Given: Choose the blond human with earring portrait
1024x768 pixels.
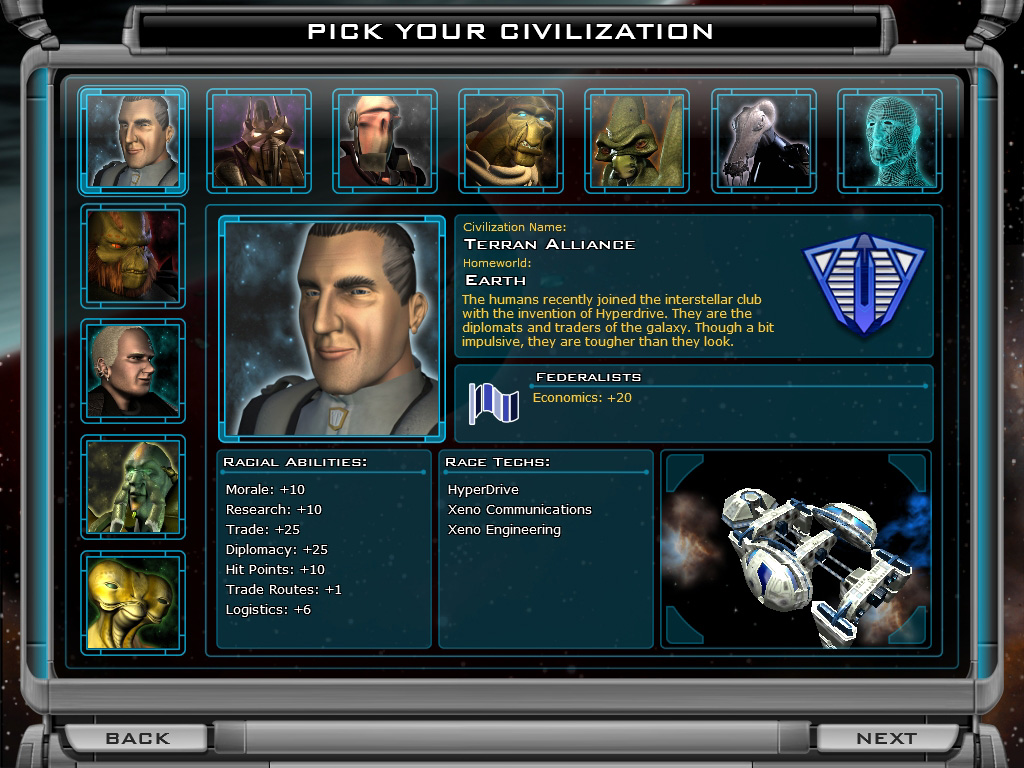Looking at the screenshot, I should tap(133, 372).
